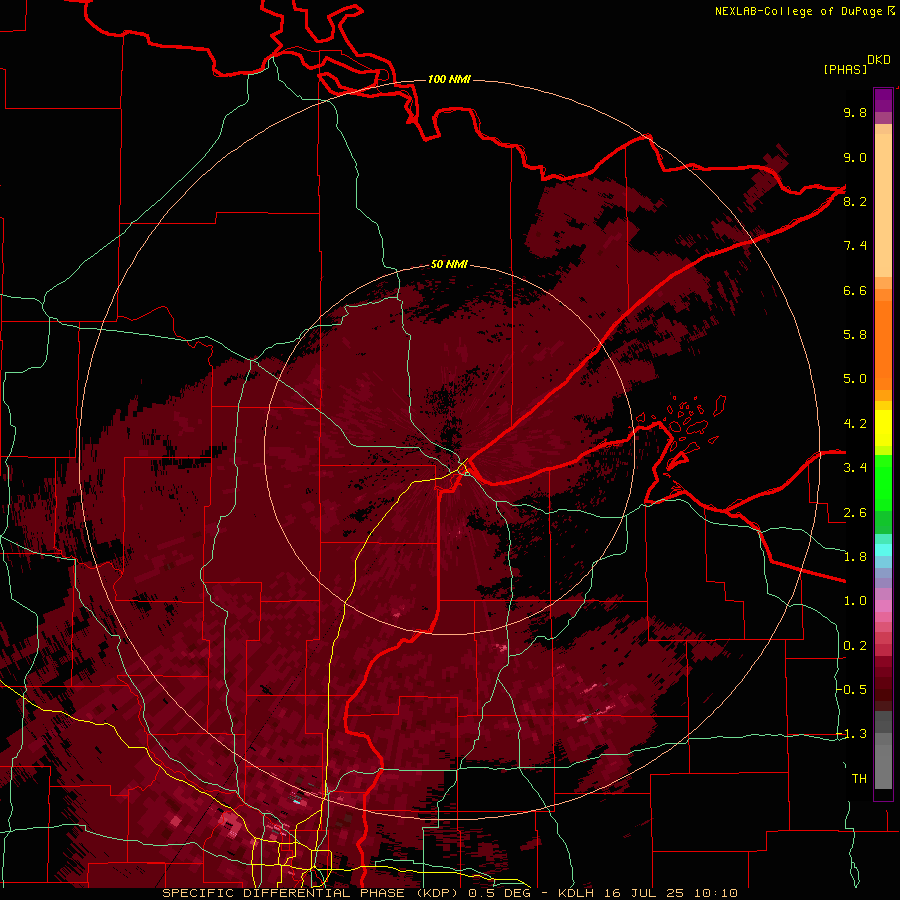Click the 5.0 value on the color scale
Viewport: 900px width, 900px height.
pos(855,379)
